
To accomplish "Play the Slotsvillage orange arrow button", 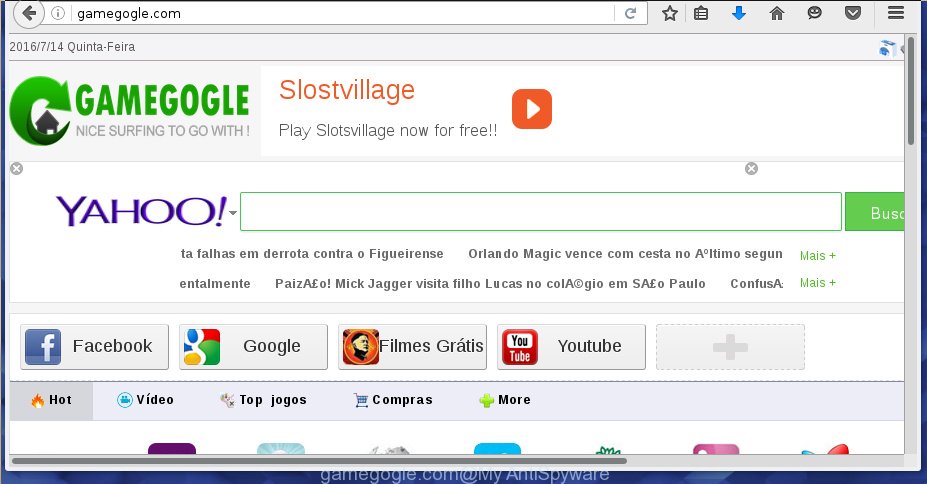I will [531, 109].
